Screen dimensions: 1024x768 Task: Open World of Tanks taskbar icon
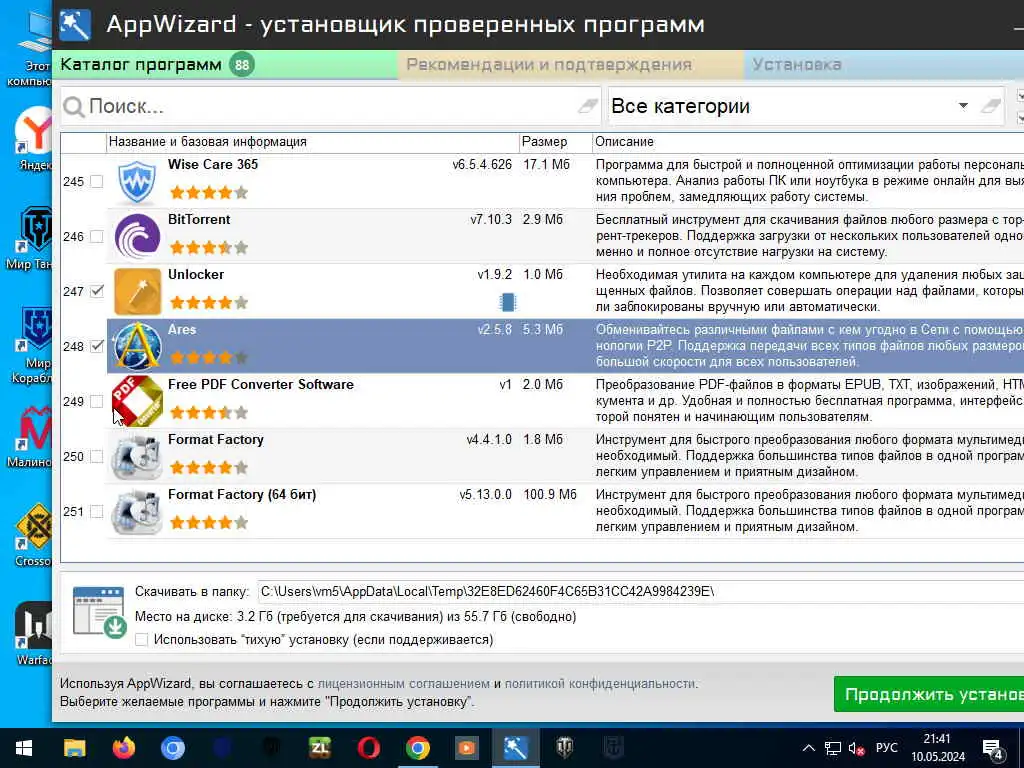pyautogui.click(x=564, y=748)
